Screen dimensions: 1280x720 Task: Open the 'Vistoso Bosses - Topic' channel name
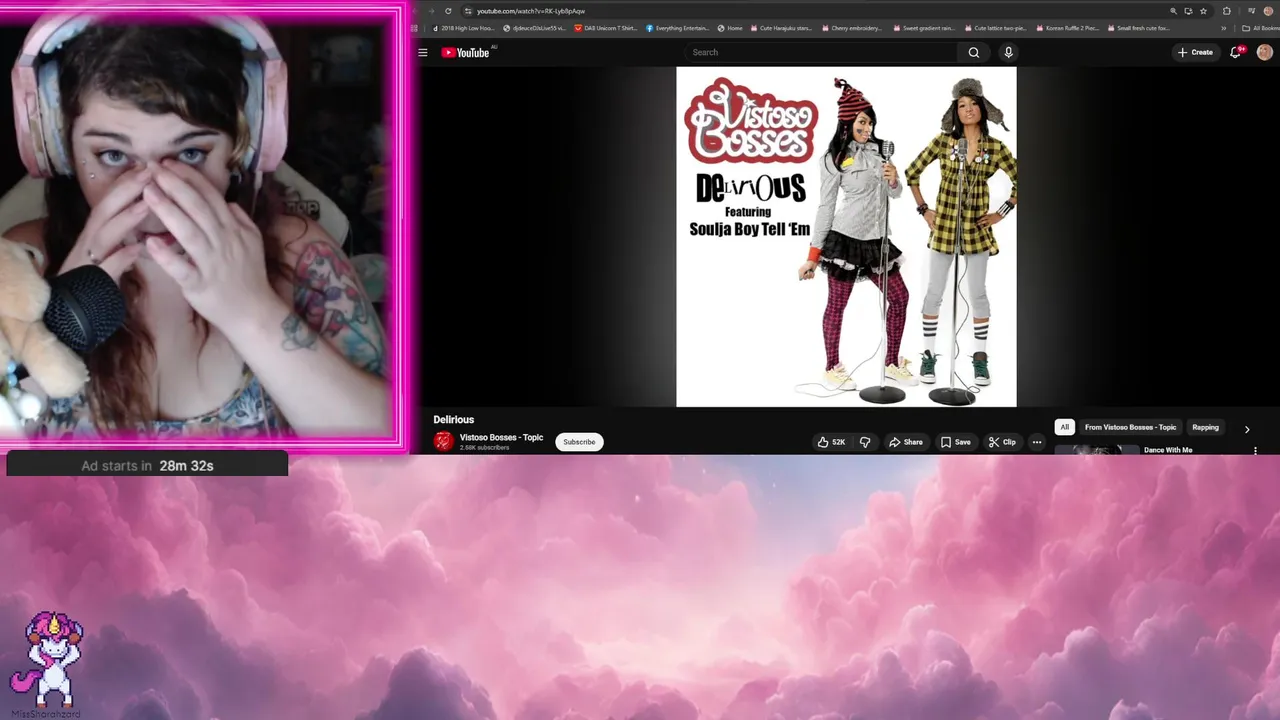(501, 437)
